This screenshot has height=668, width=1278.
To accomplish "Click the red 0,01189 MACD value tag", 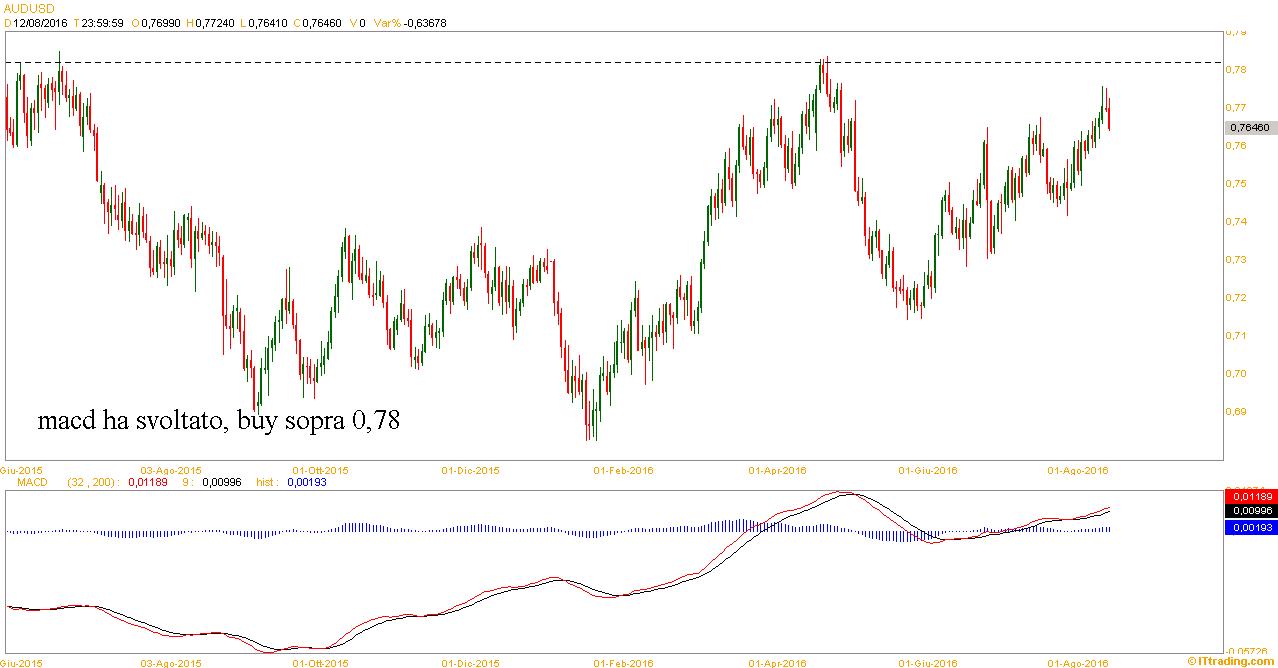I will 1248,496.
